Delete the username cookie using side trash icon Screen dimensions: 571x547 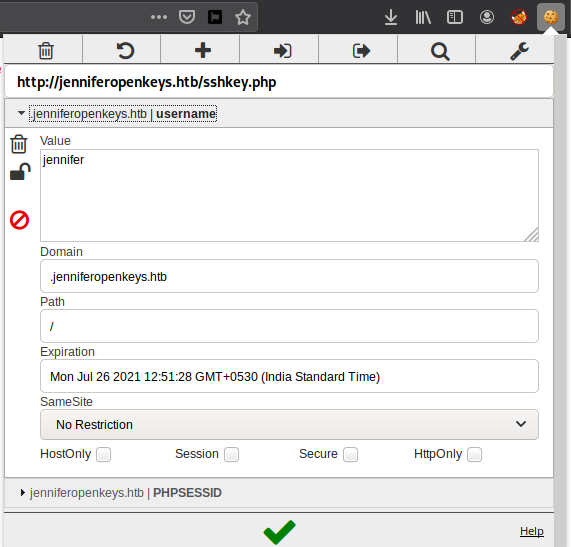coord(19,144)
